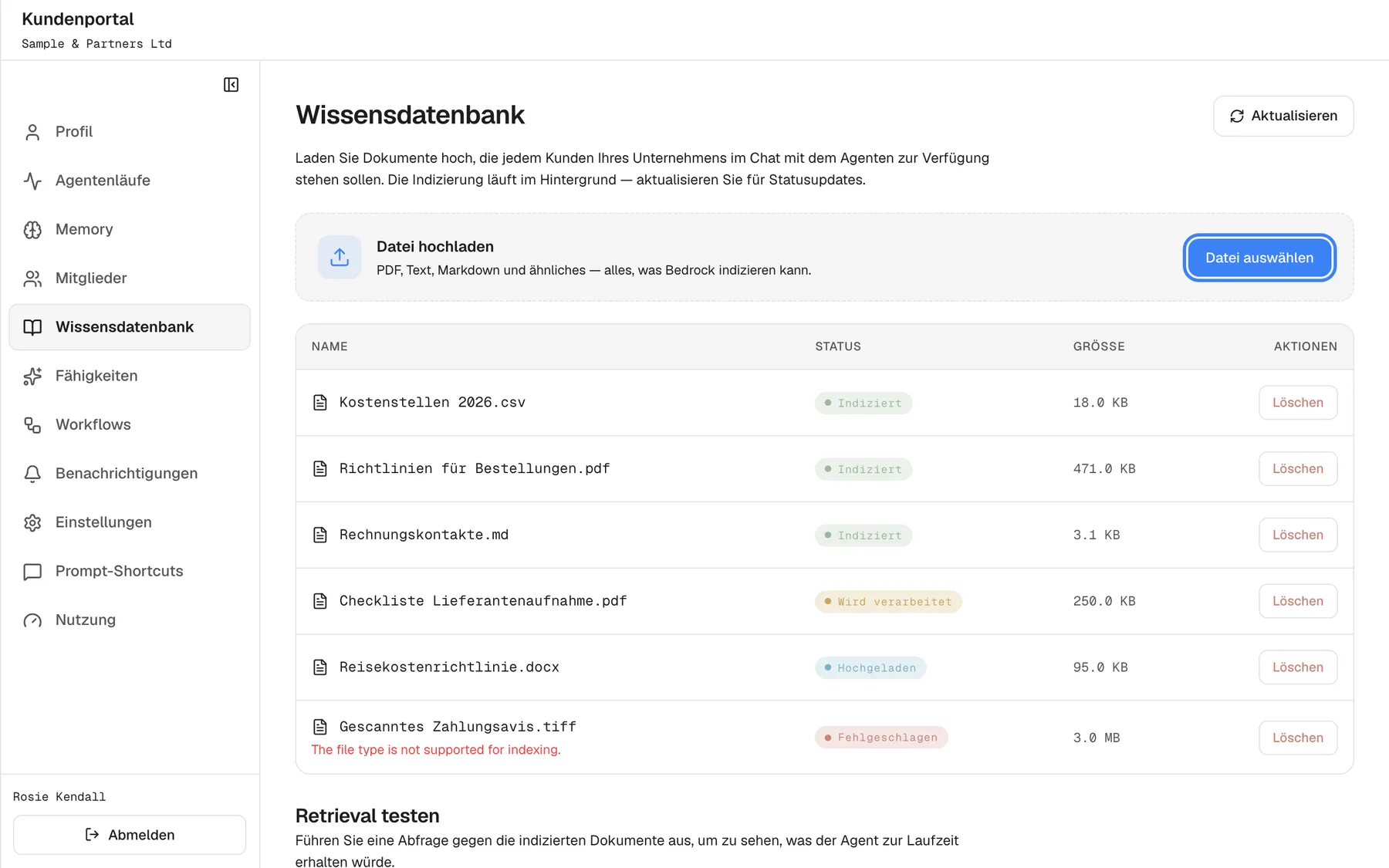The width and height of the screenshot is (1389, 868).
Task: Click the Einstellungen gear icon
Action: pos(32,522)
